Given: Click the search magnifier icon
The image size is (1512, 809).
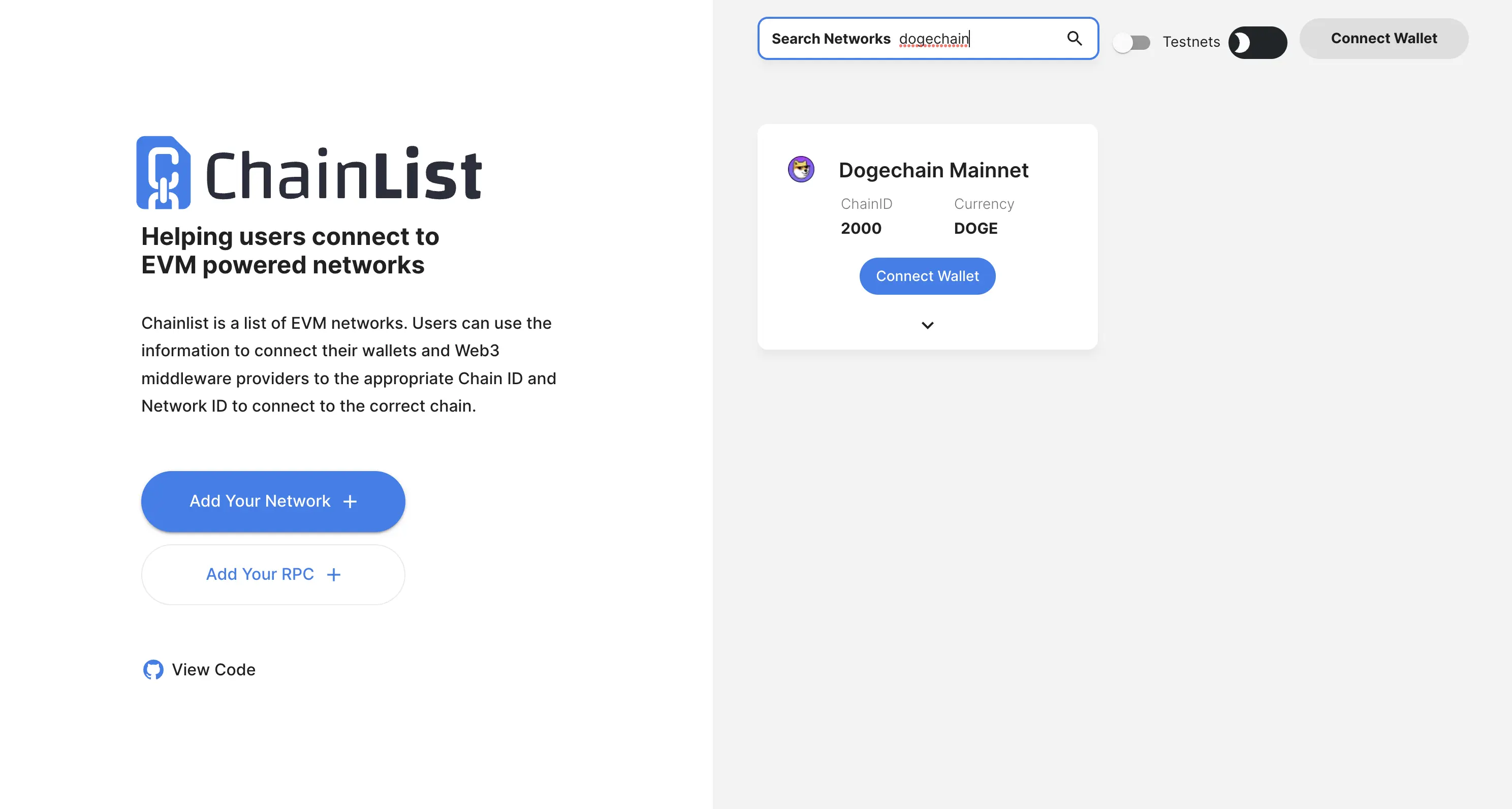Looking at the screenshot, I should pos(1075,38).
